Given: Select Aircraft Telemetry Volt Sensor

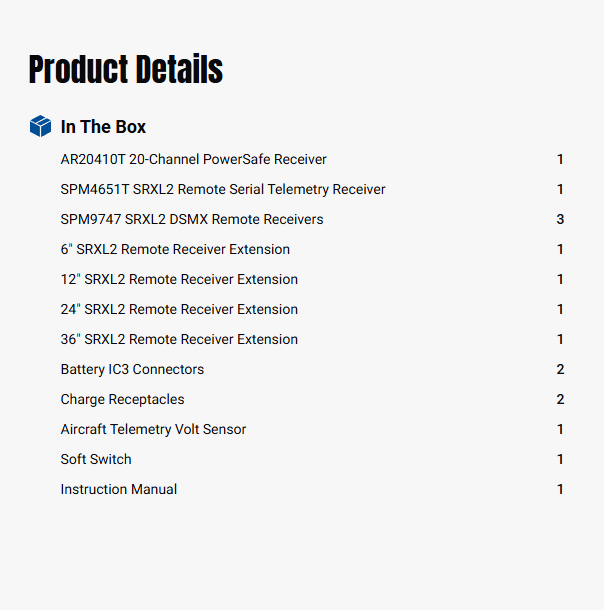Looking at the screenshot, I should coord(153,429).
